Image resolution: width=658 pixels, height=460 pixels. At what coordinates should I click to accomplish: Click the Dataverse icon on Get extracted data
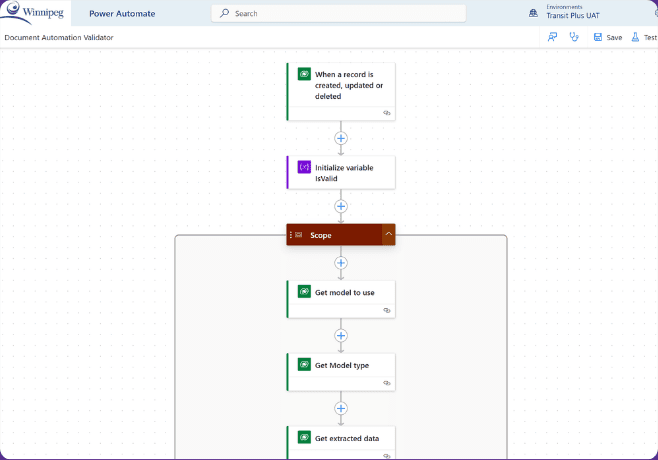pos(304,437)
